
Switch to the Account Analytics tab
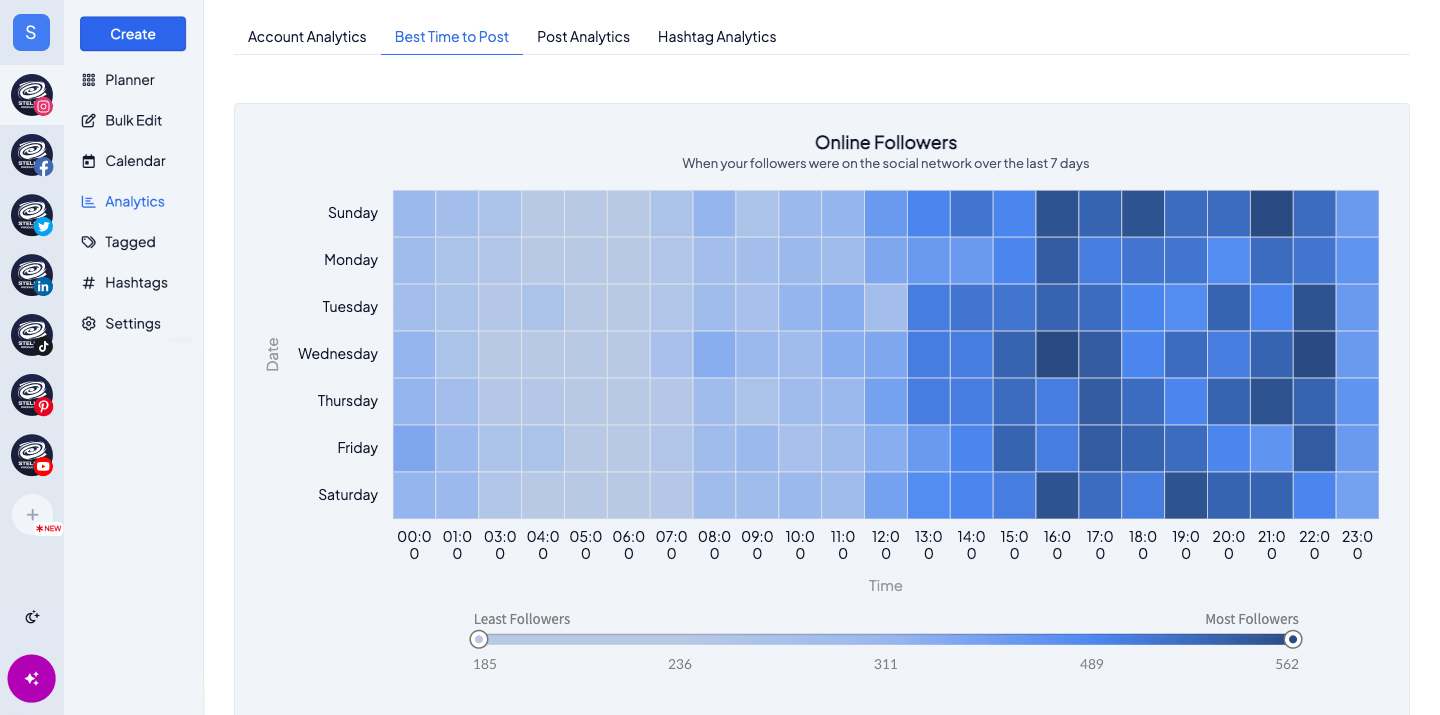pos(307,36)
